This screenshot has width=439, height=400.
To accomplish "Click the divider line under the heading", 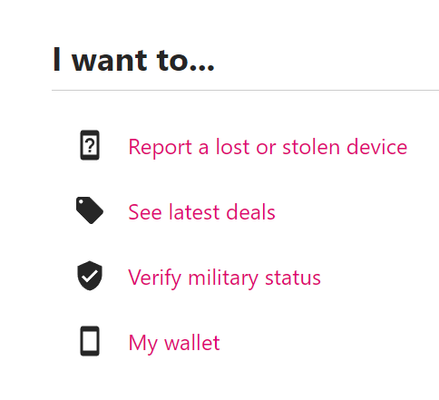I will click(245, 90).
